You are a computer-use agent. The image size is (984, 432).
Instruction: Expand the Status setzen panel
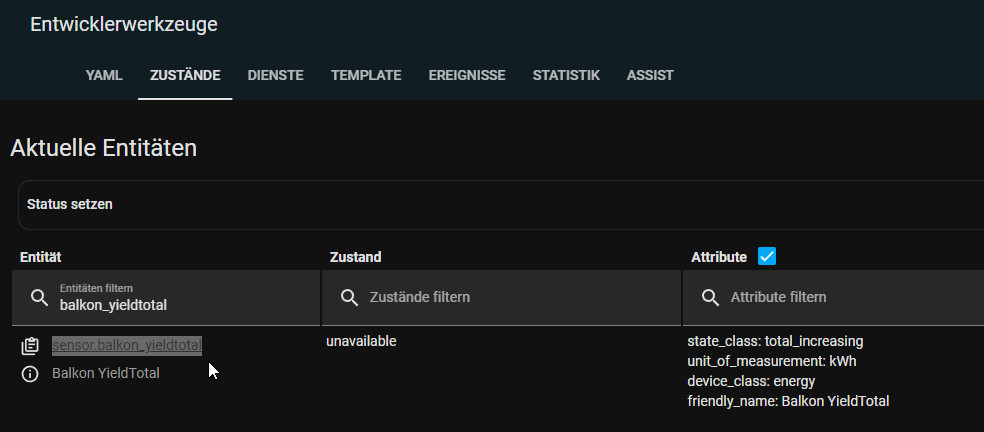click(x=500, y=204)
